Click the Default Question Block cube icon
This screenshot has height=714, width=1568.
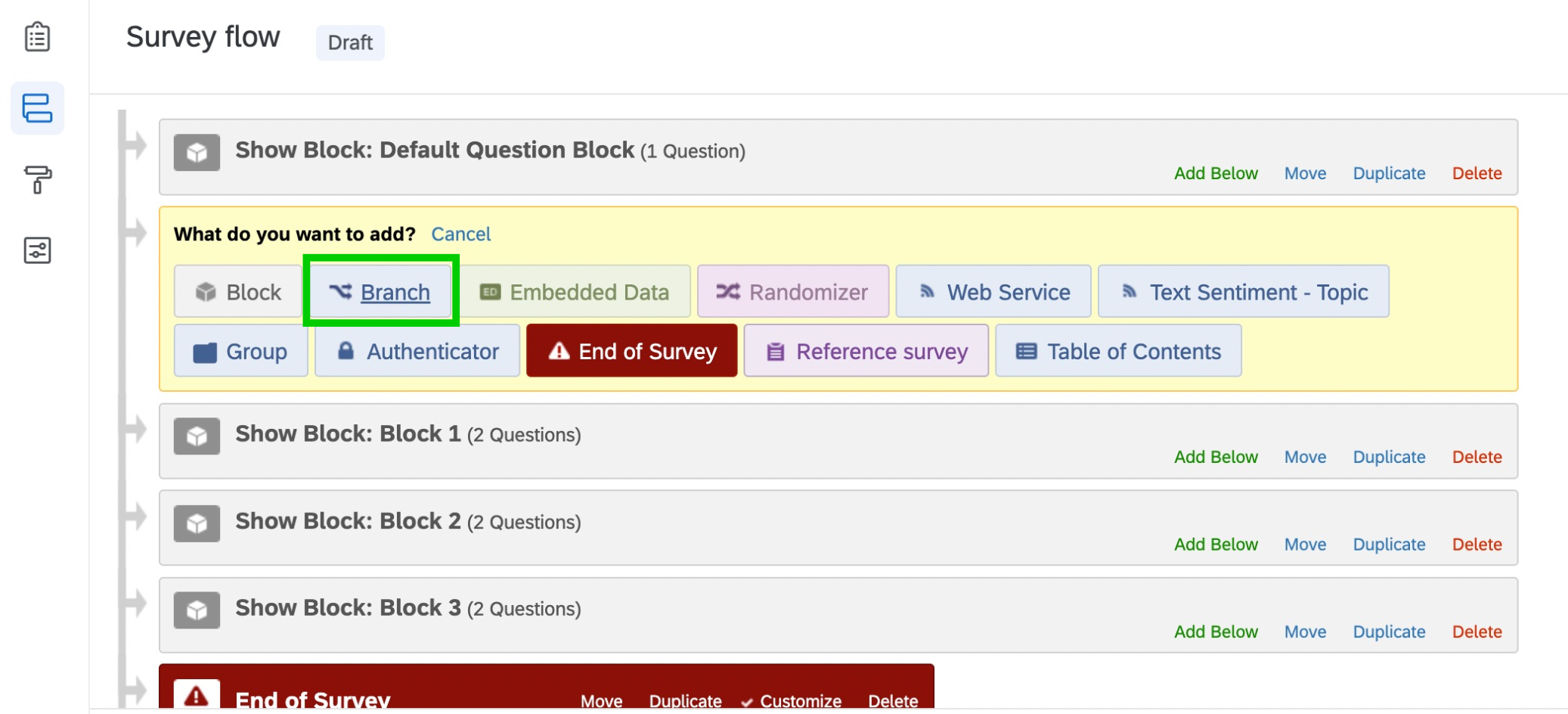point(197,152)
